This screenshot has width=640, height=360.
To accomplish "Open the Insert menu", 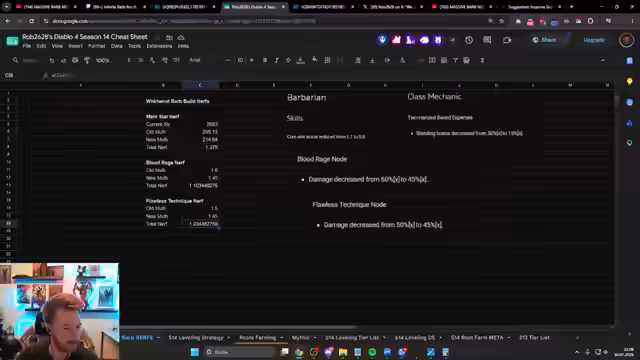I will 75,46.
